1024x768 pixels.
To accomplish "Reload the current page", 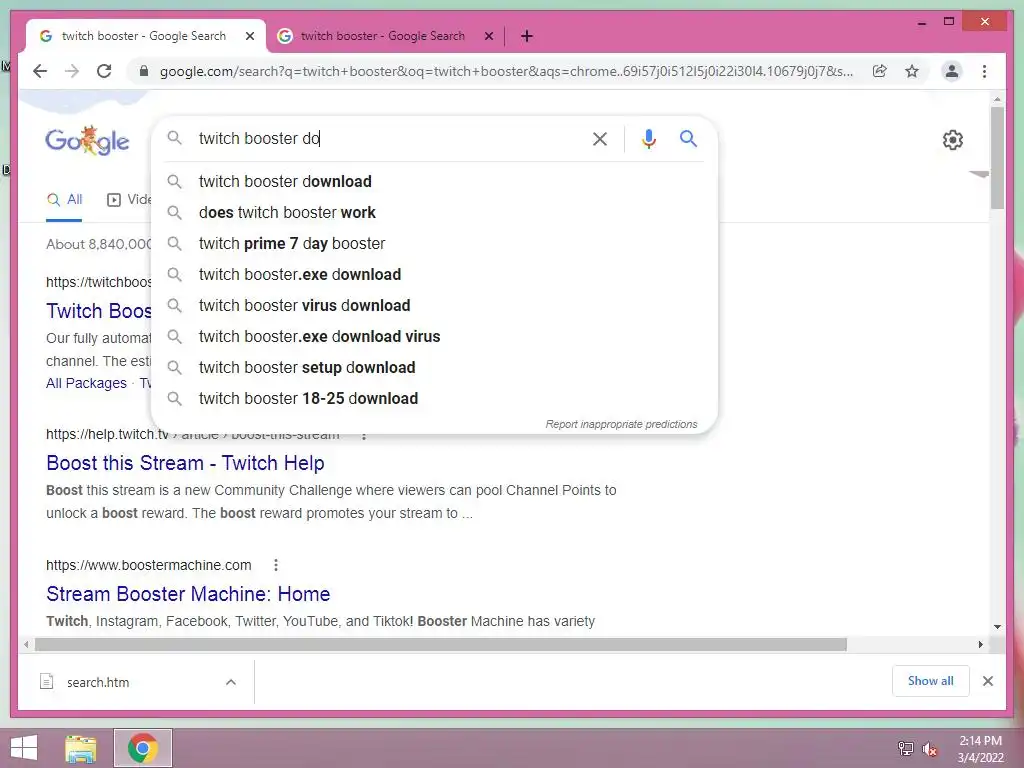I will 104,71.
